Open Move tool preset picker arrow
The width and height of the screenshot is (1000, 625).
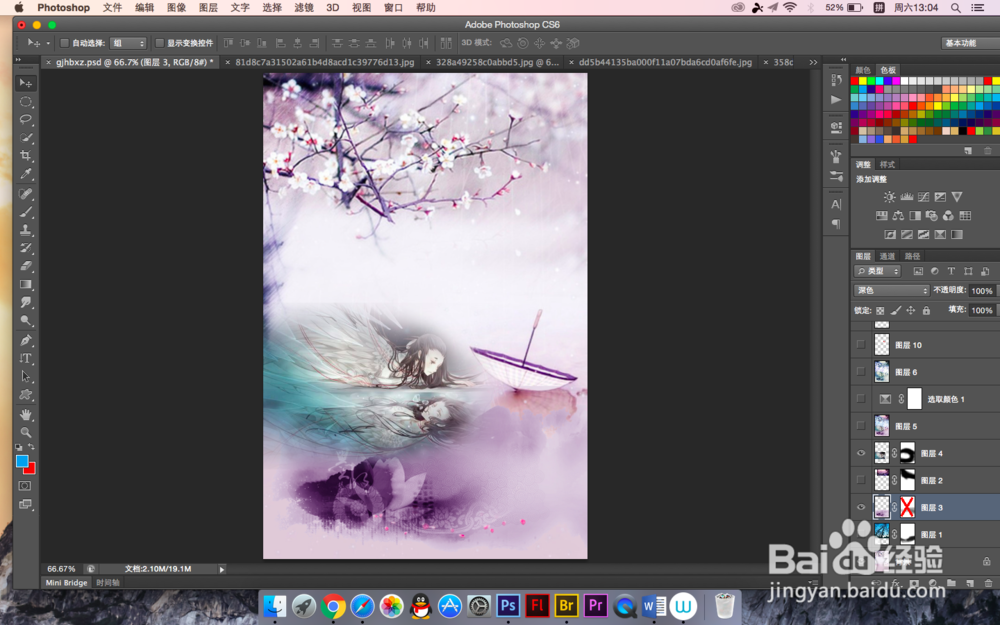pyautogui.click(x=48, y=43)
